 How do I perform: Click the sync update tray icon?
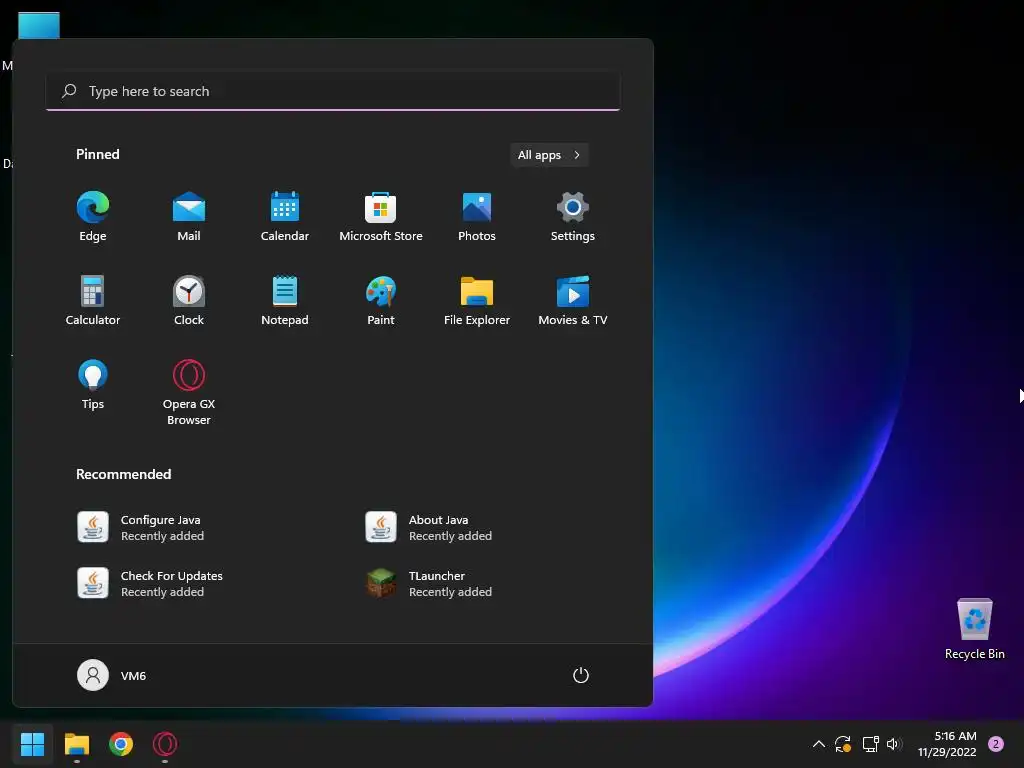pos(842,744)
